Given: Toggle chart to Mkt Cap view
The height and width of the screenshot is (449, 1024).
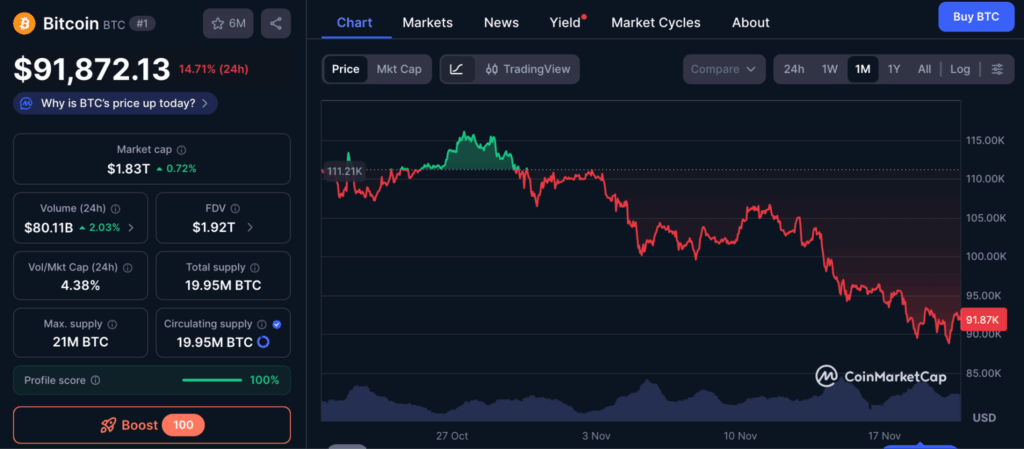Looking at the screenshot, I should [x=398, y=69].
